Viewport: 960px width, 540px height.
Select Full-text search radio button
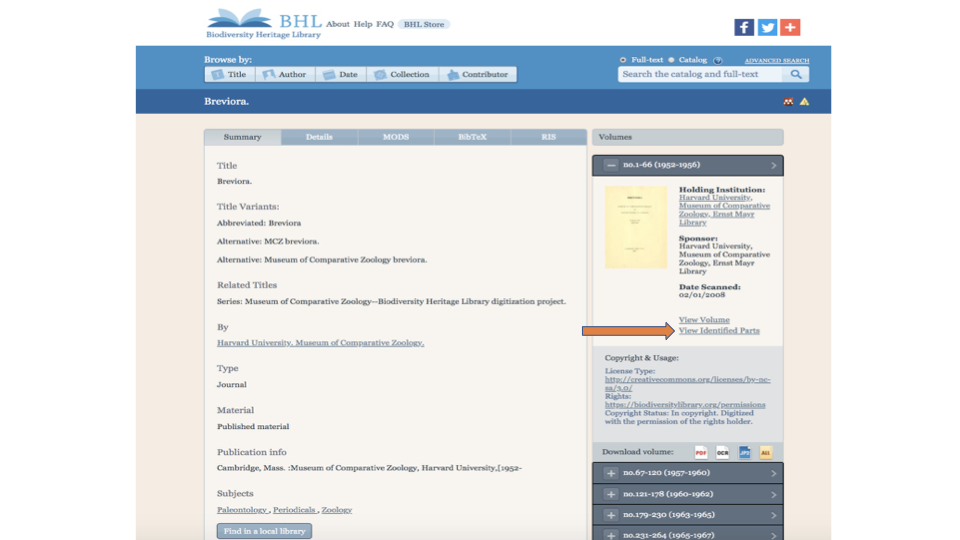pos(623,60)
